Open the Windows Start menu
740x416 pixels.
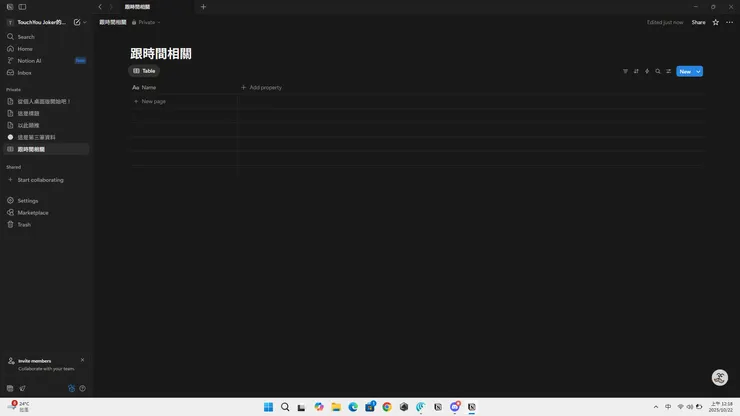click(x=269, y=407)
